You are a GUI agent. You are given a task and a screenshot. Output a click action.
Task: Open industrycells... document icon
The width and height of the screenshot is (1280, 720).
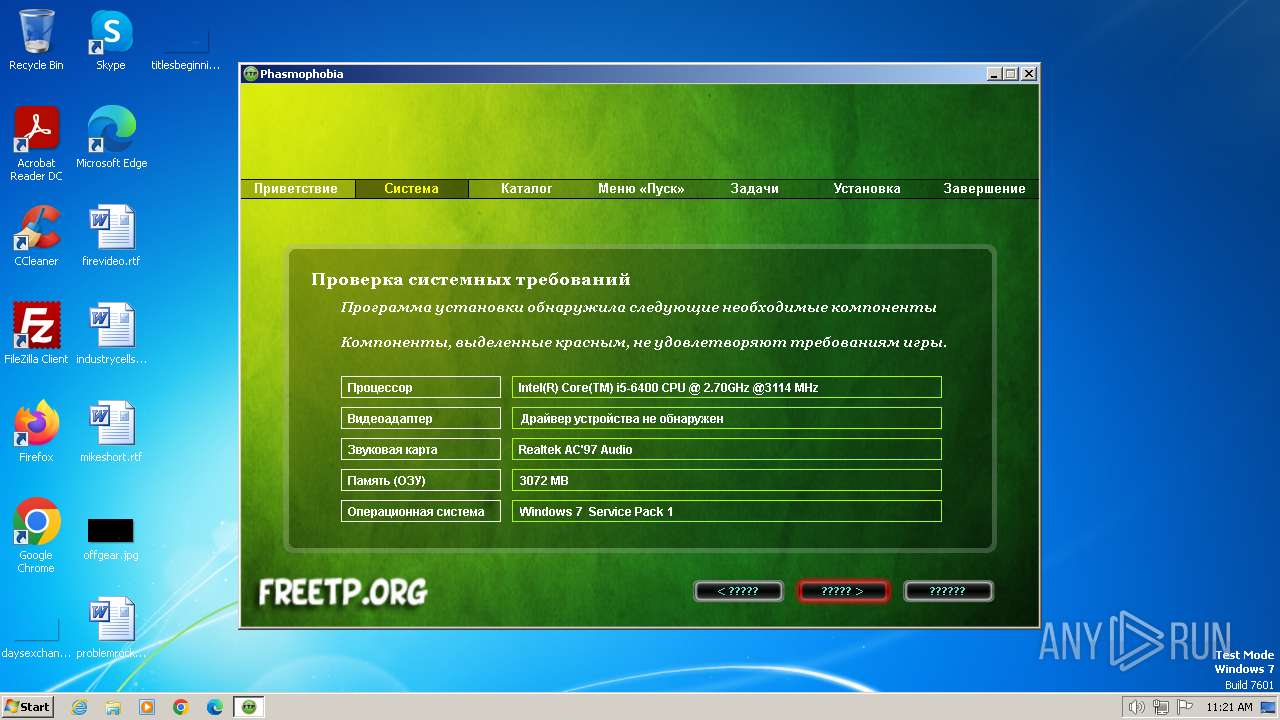pos(111,334)
